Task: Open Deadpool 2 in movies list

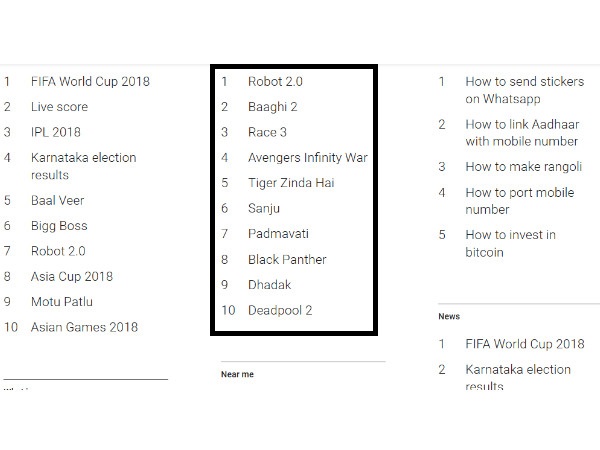Action: point(280,310)
